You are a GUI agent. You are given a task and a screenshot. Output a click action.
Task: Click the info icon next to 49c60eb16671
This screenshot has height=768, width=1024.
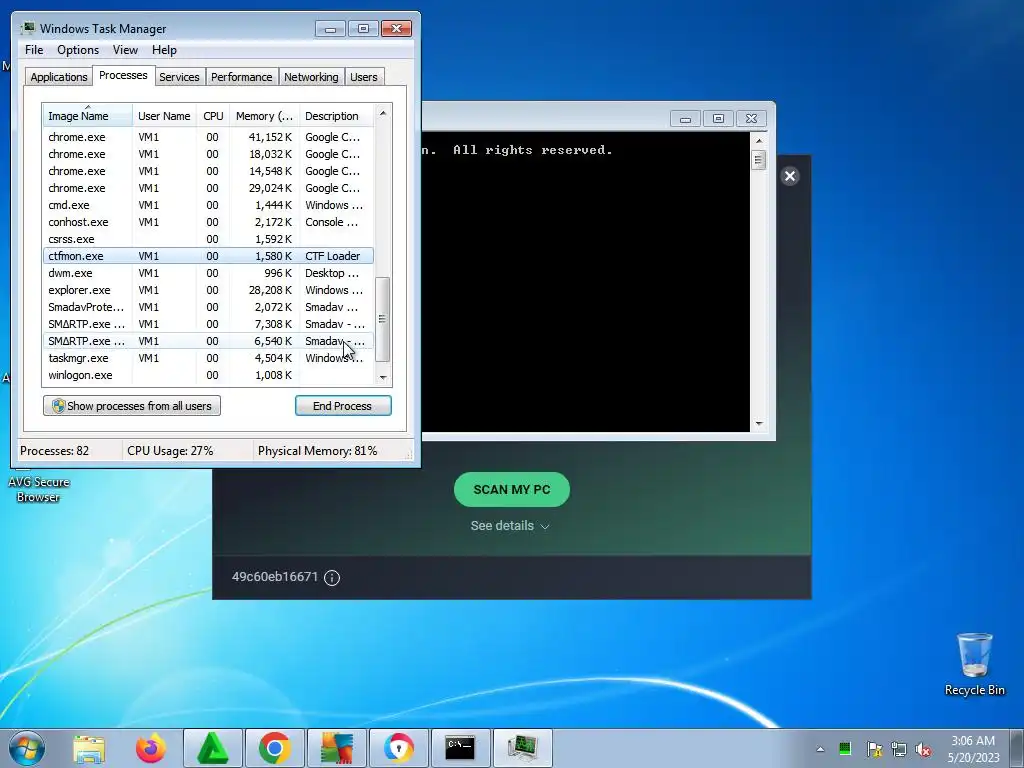point(332,577)
